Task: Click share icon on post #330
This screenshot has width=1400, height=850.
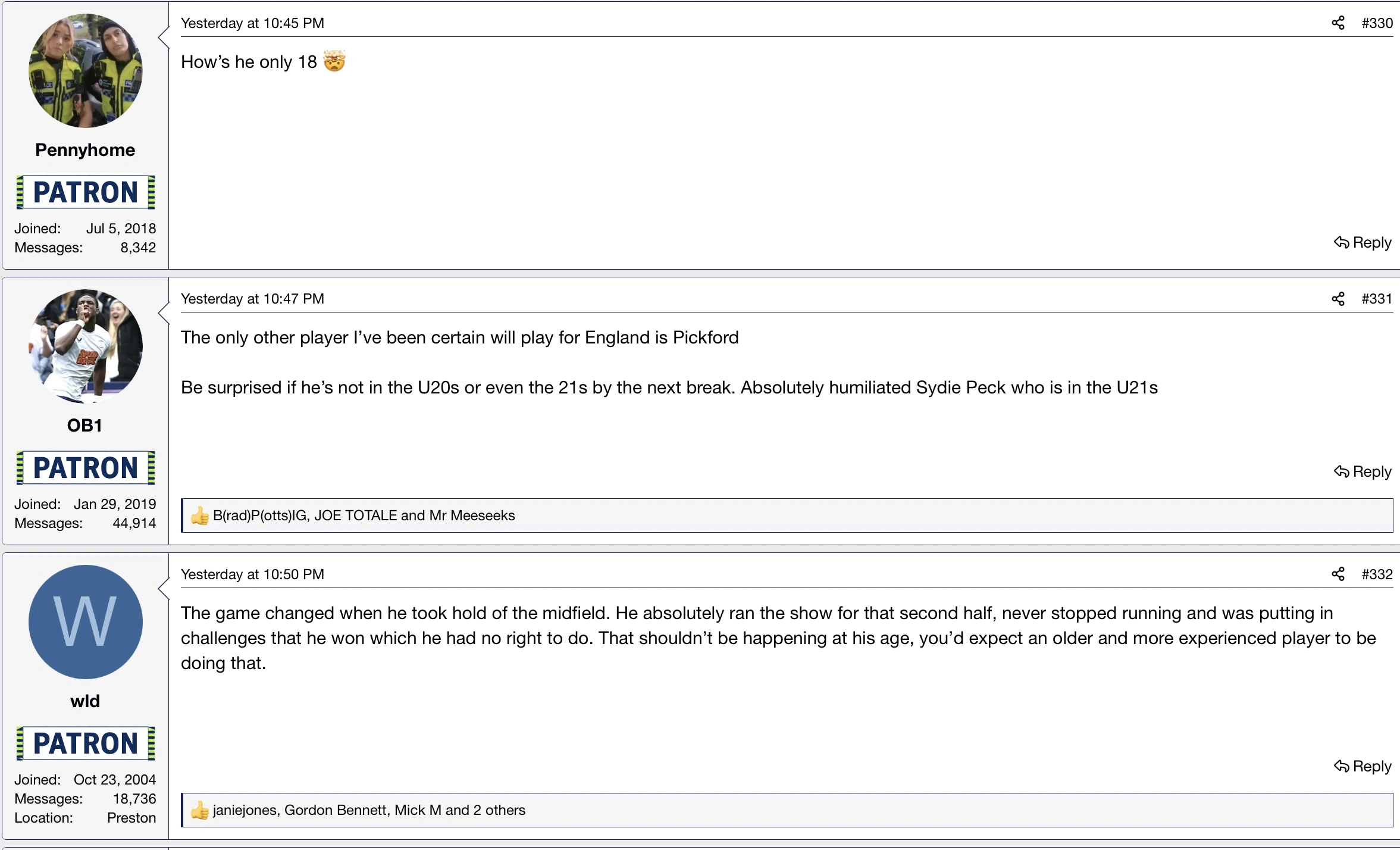Action: point(1338,23)
